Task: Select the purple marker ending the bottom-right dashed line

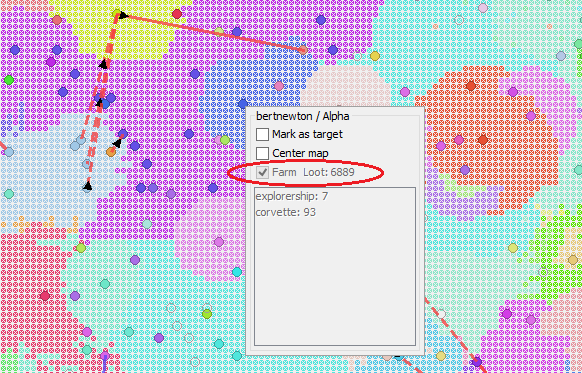Action: coord(477,361)
